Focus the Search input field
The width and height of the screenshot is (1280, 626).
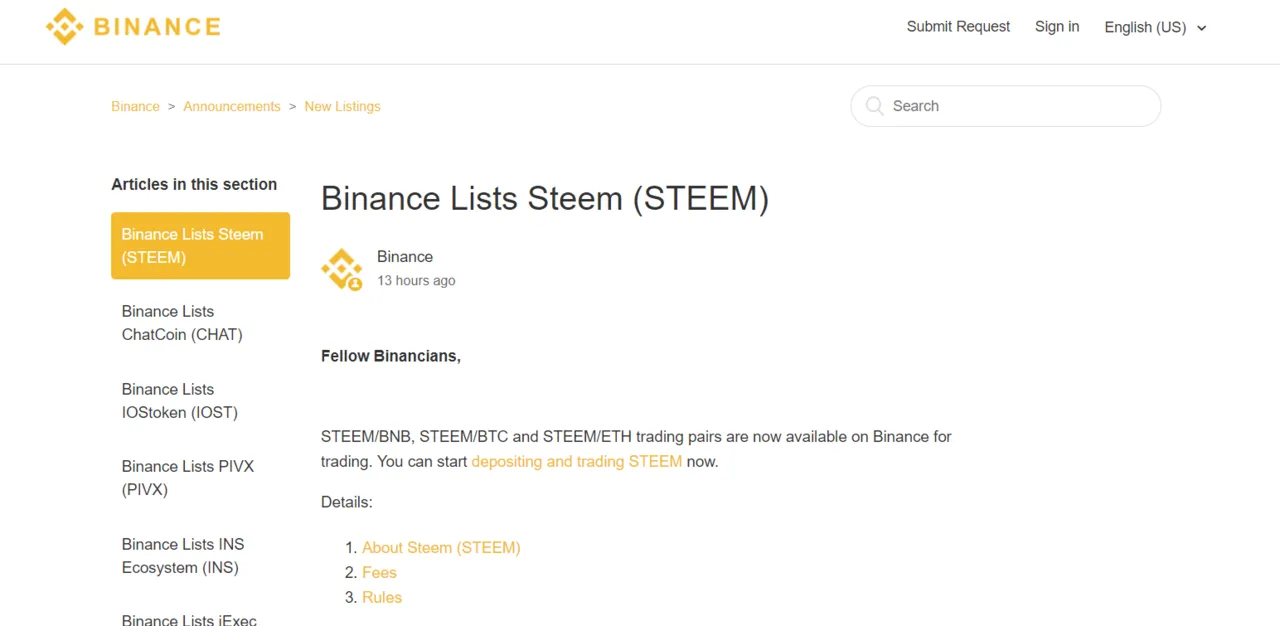tap(1005, 106)
